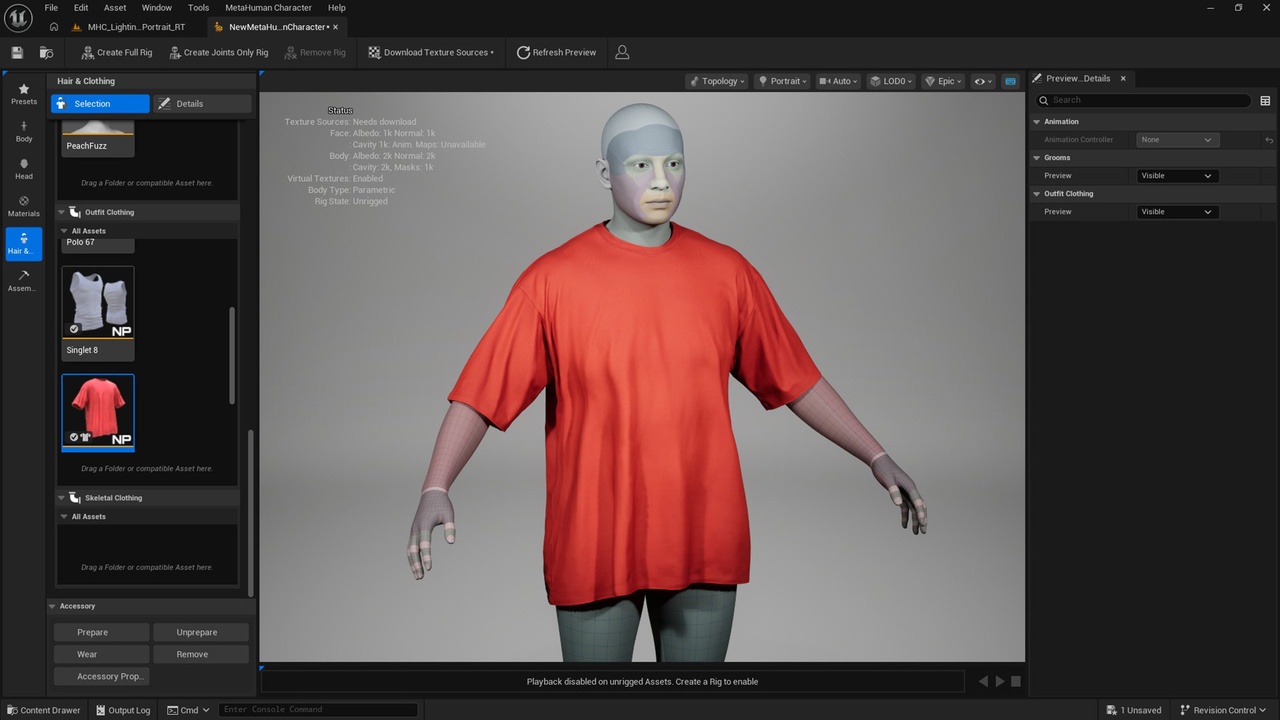This screenshot has width=1280, height=720.
Task: Close the NewMetaHumanCharacter tab
Action: (x=336, y=27)
